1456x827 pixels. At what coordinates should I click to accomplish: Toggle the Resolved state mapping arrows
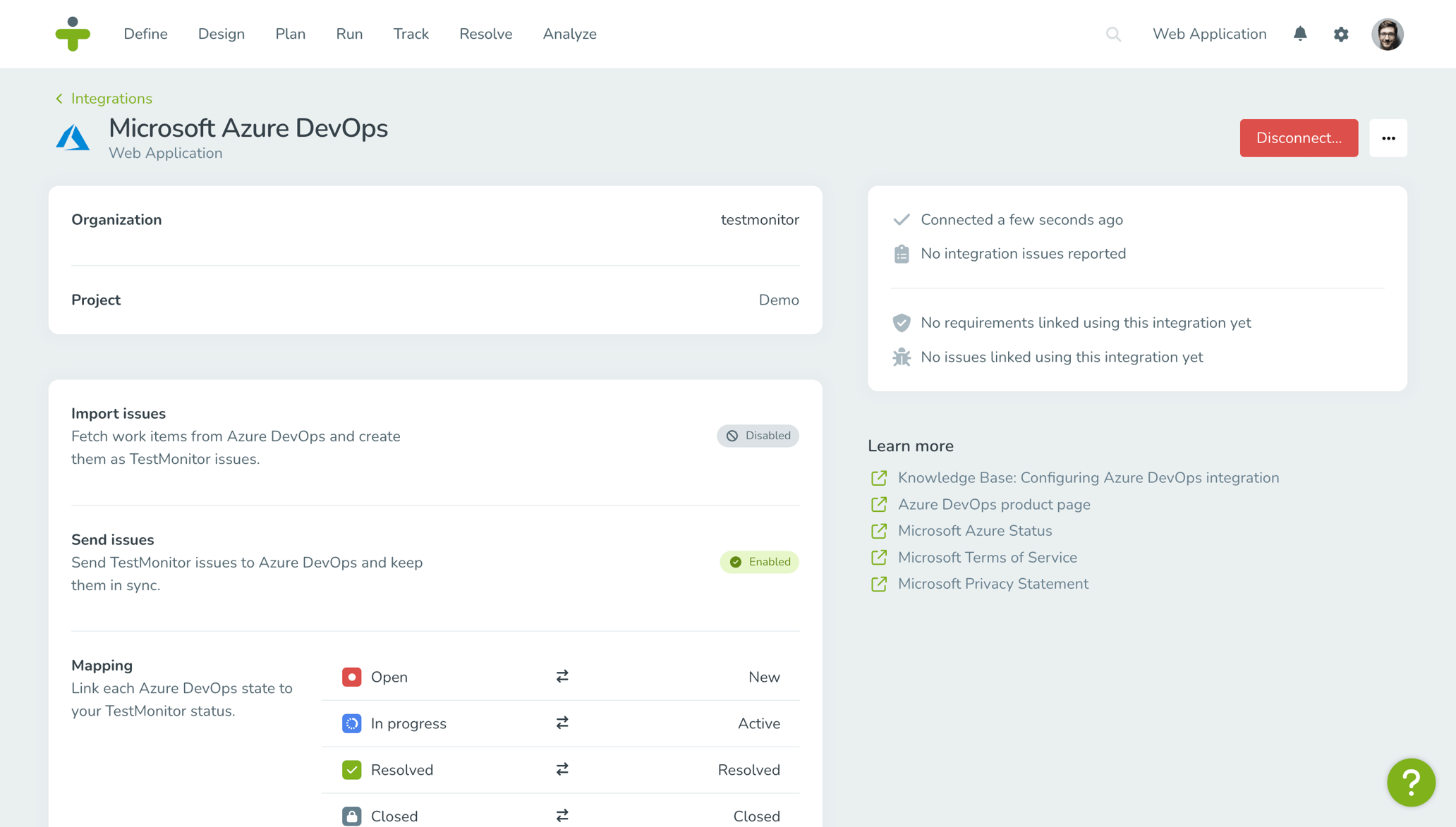point(561,769)
